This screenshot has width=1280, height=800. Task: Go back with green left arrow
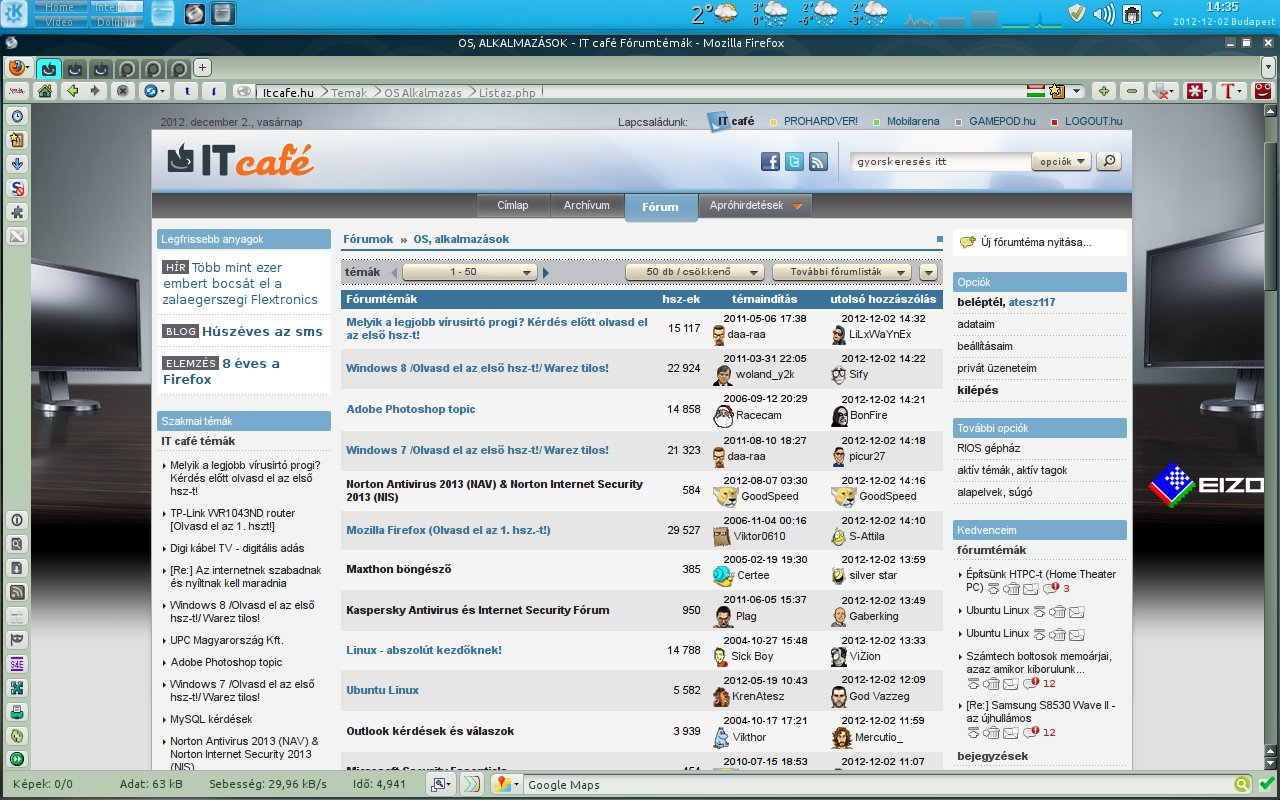click(72, 91)
